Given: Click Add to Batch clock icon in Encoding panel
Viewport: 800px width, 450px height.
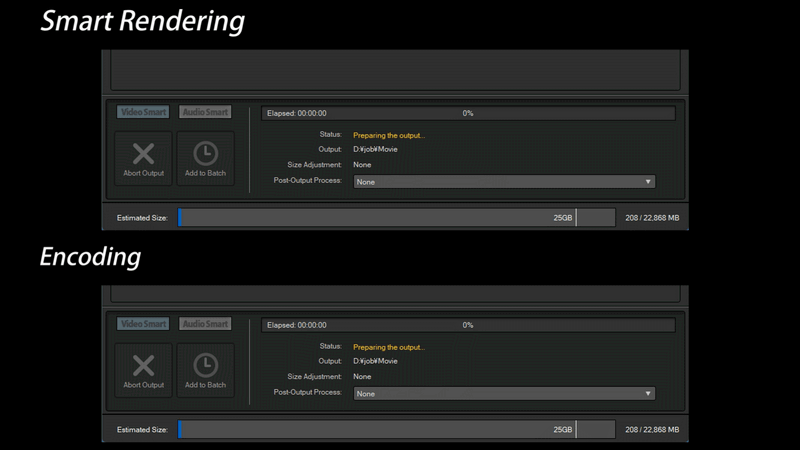Looking at the screenshot, I should [x=206, y=365].
